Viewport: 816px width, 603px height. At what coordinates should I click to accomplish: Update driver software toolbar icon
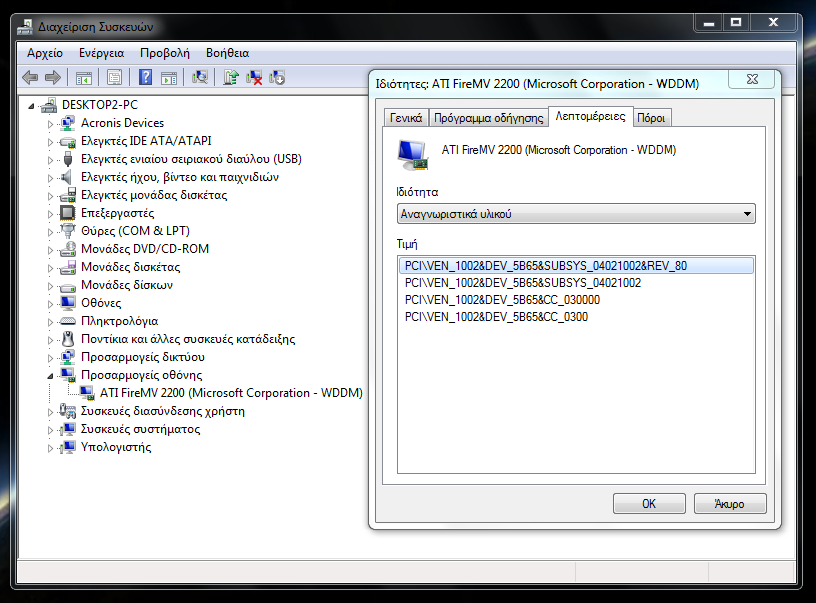231,78
